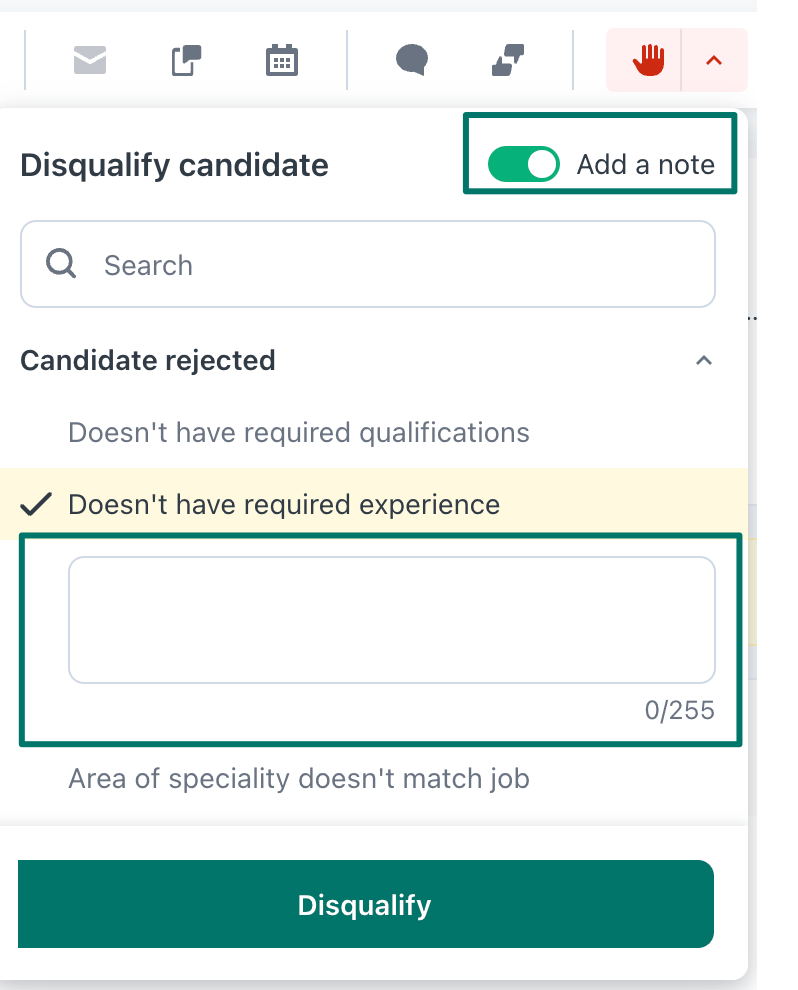
Task: Click the red hand disqualify icon
Action: (x=647, y=61)
